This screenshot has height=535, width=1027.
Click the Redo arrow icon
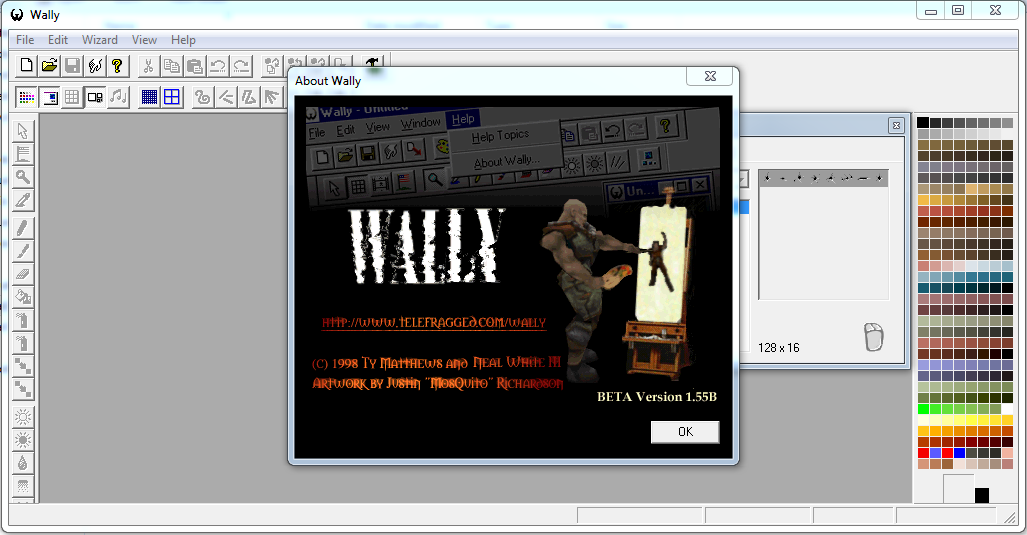pyautogui.click(x=241, y=65)
